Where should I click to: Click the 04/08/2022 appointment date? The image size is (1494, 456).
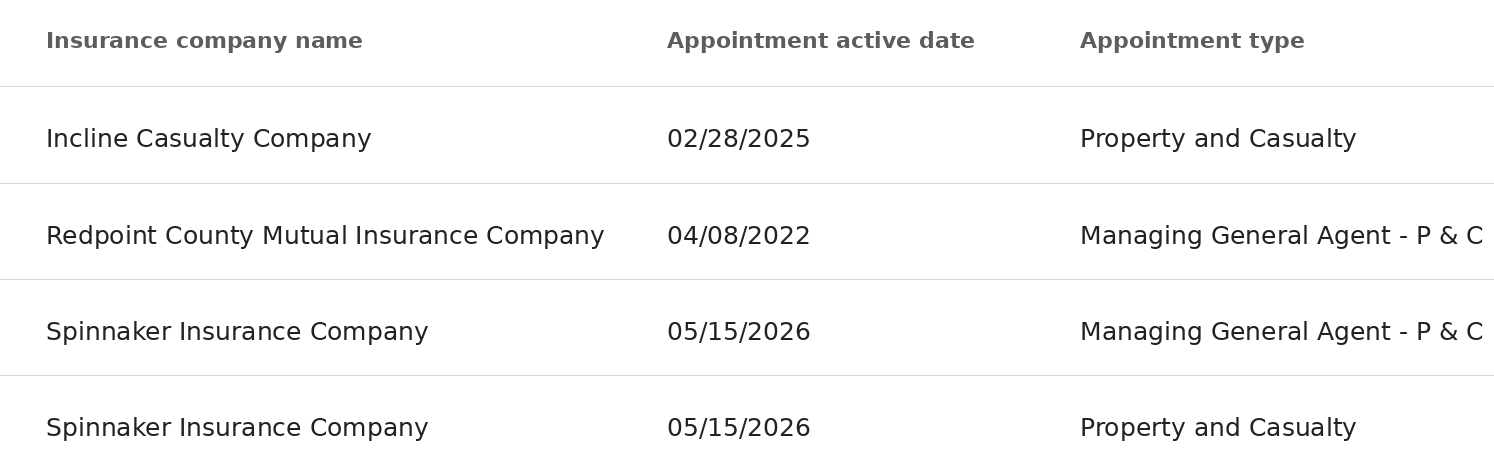738,237
